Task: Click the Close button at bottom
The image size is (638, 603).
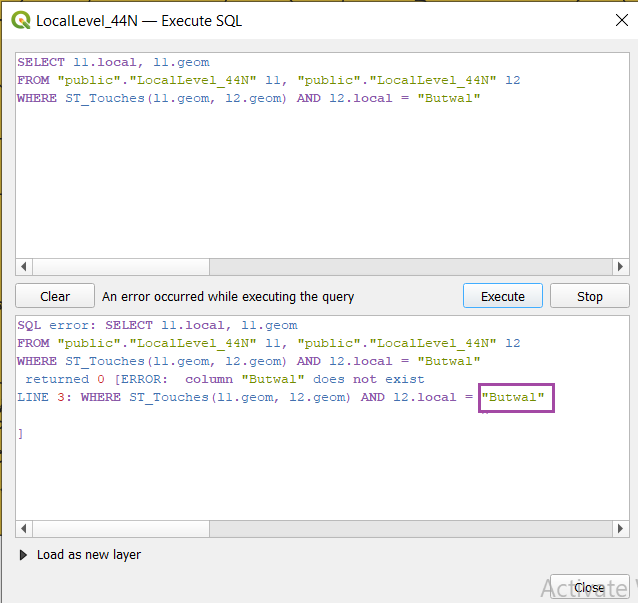Action: tap(589, 588)
